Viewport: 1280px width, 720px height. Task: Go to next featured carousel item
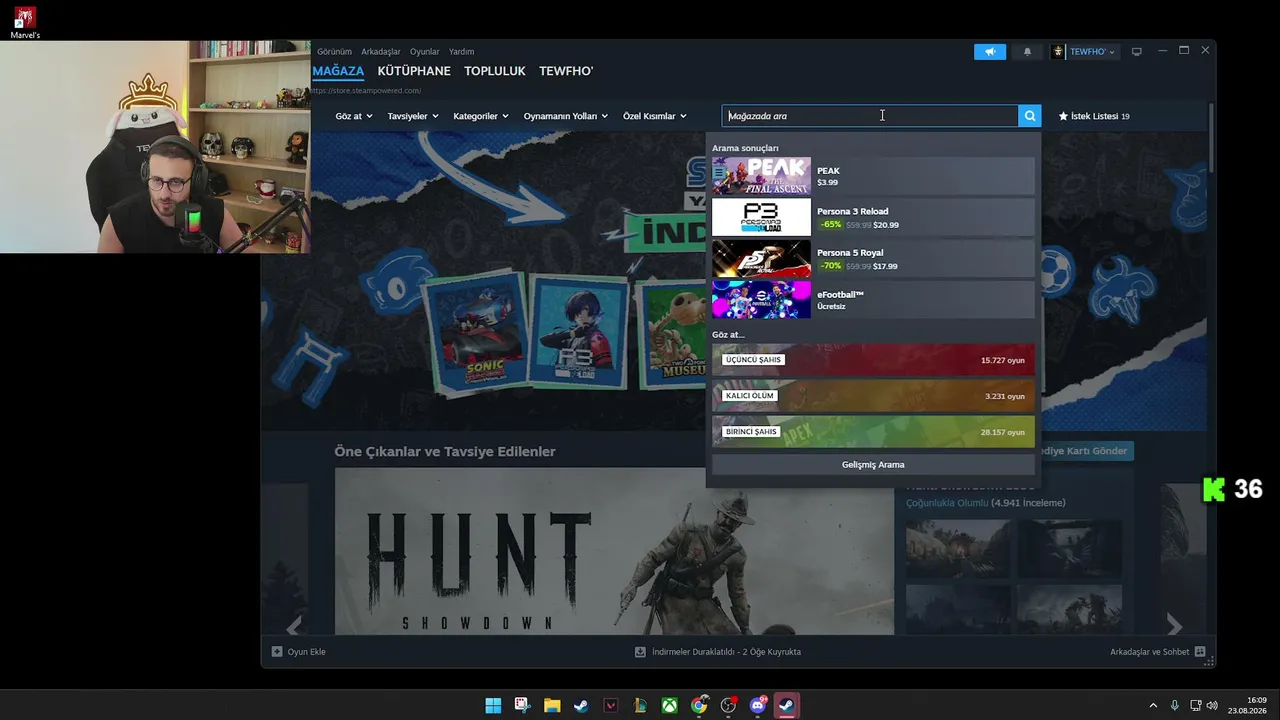(x=1174, y=627)
